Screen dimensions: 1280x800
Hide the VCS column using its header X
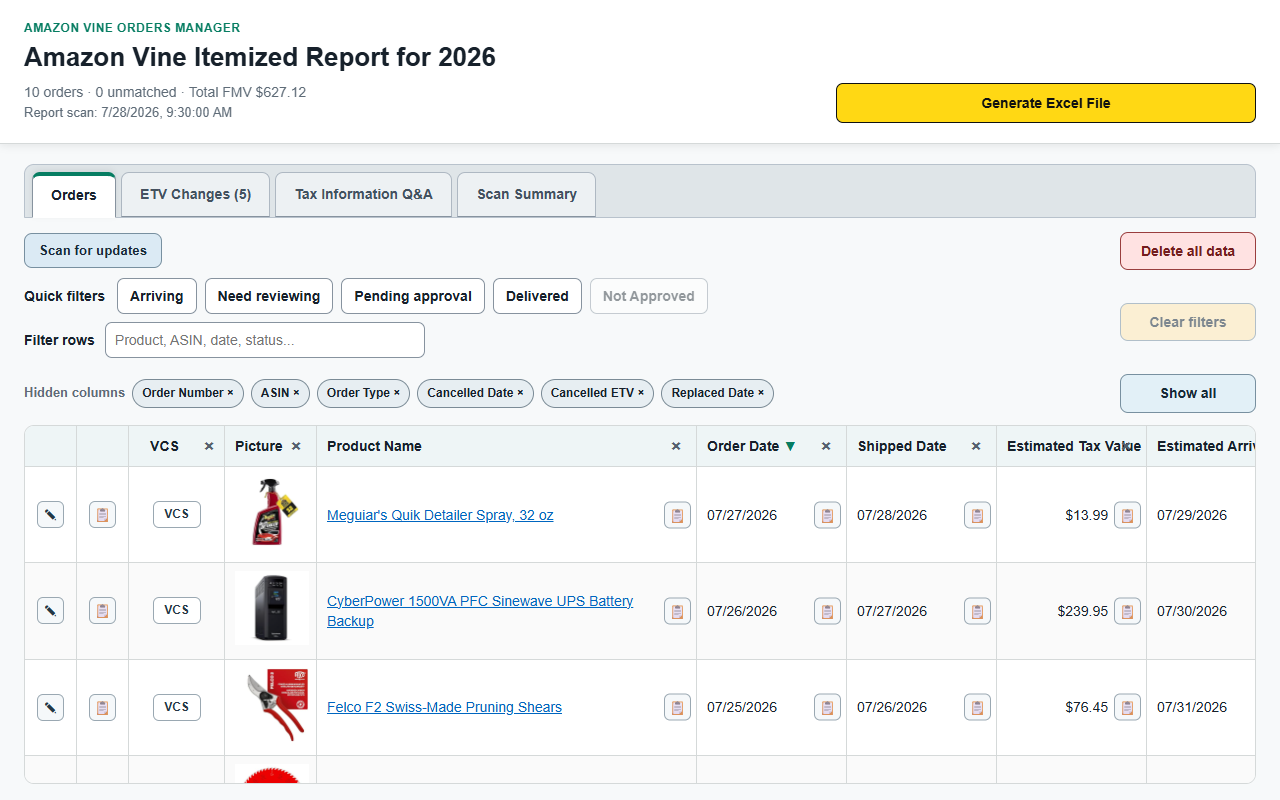click(209, 446)
